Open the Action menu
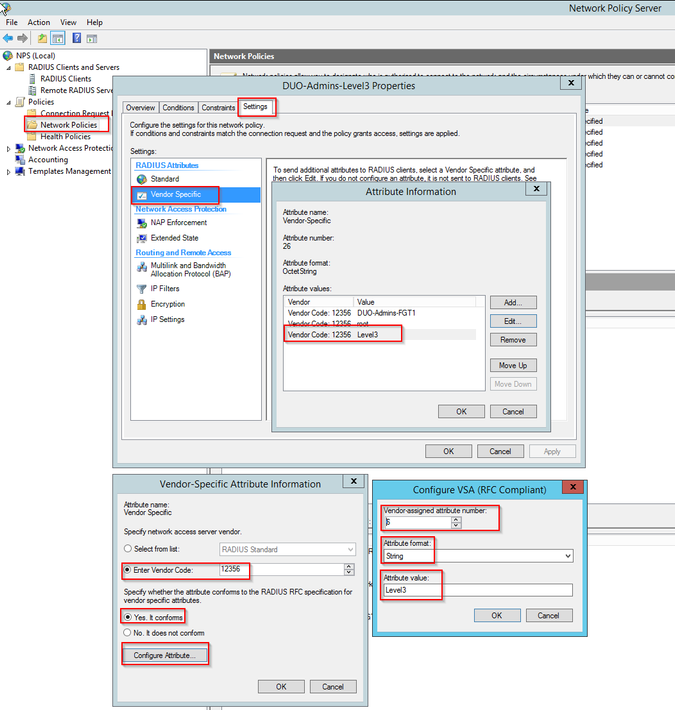Screen dimensions: 675x710 (39, 22)
